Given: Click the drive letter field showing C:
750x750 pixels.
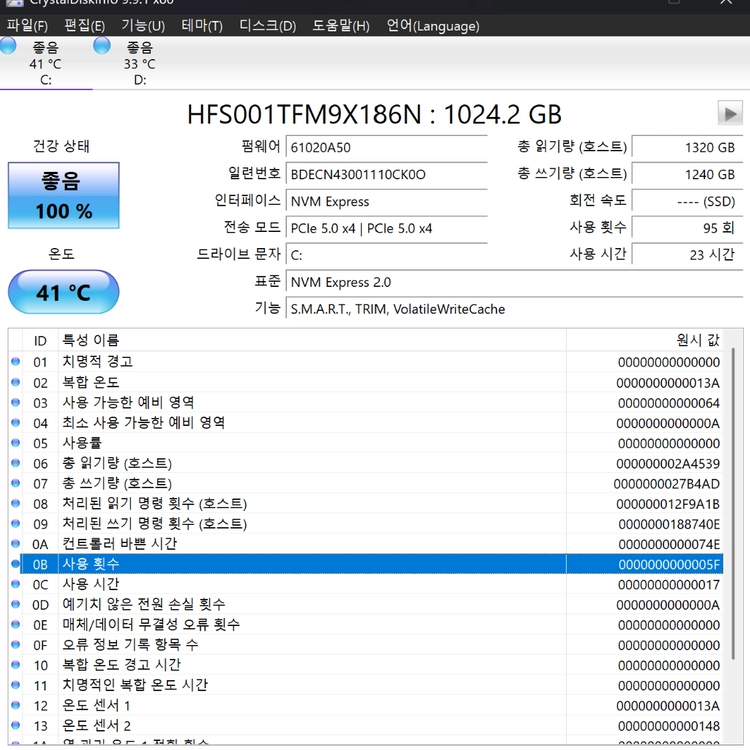Looking at the screenshot, I should pos(386,255).
